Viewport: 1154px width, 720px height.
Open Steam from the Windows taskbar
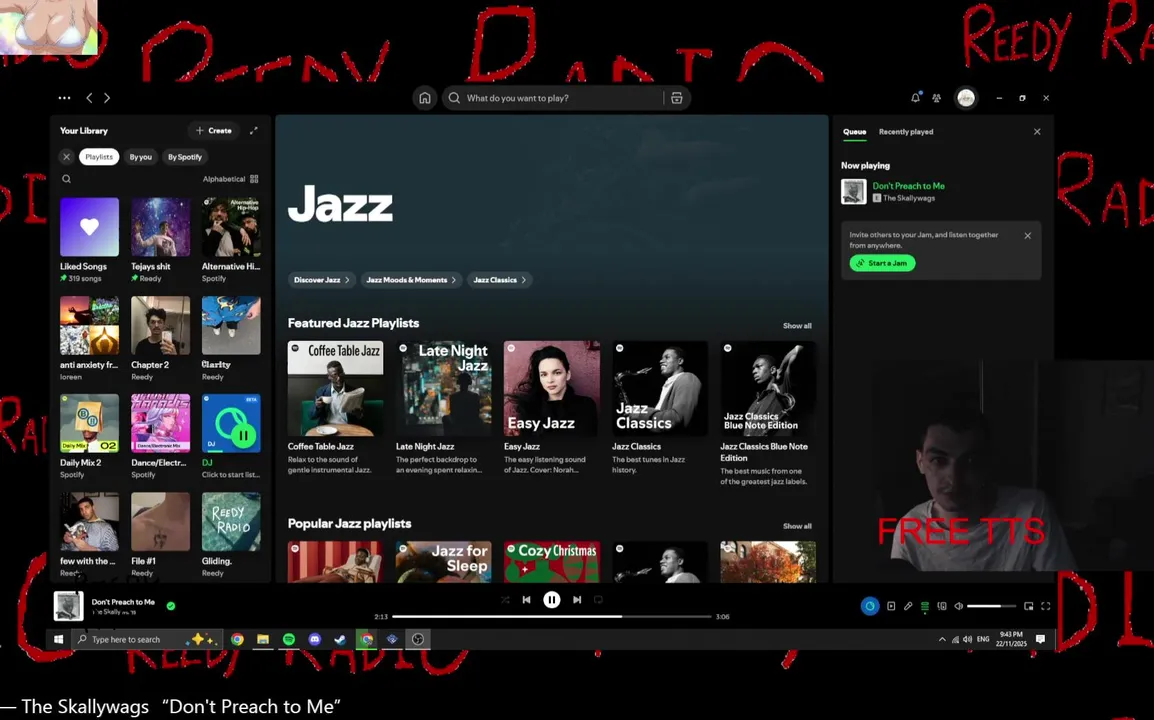(x=340, y=639)
